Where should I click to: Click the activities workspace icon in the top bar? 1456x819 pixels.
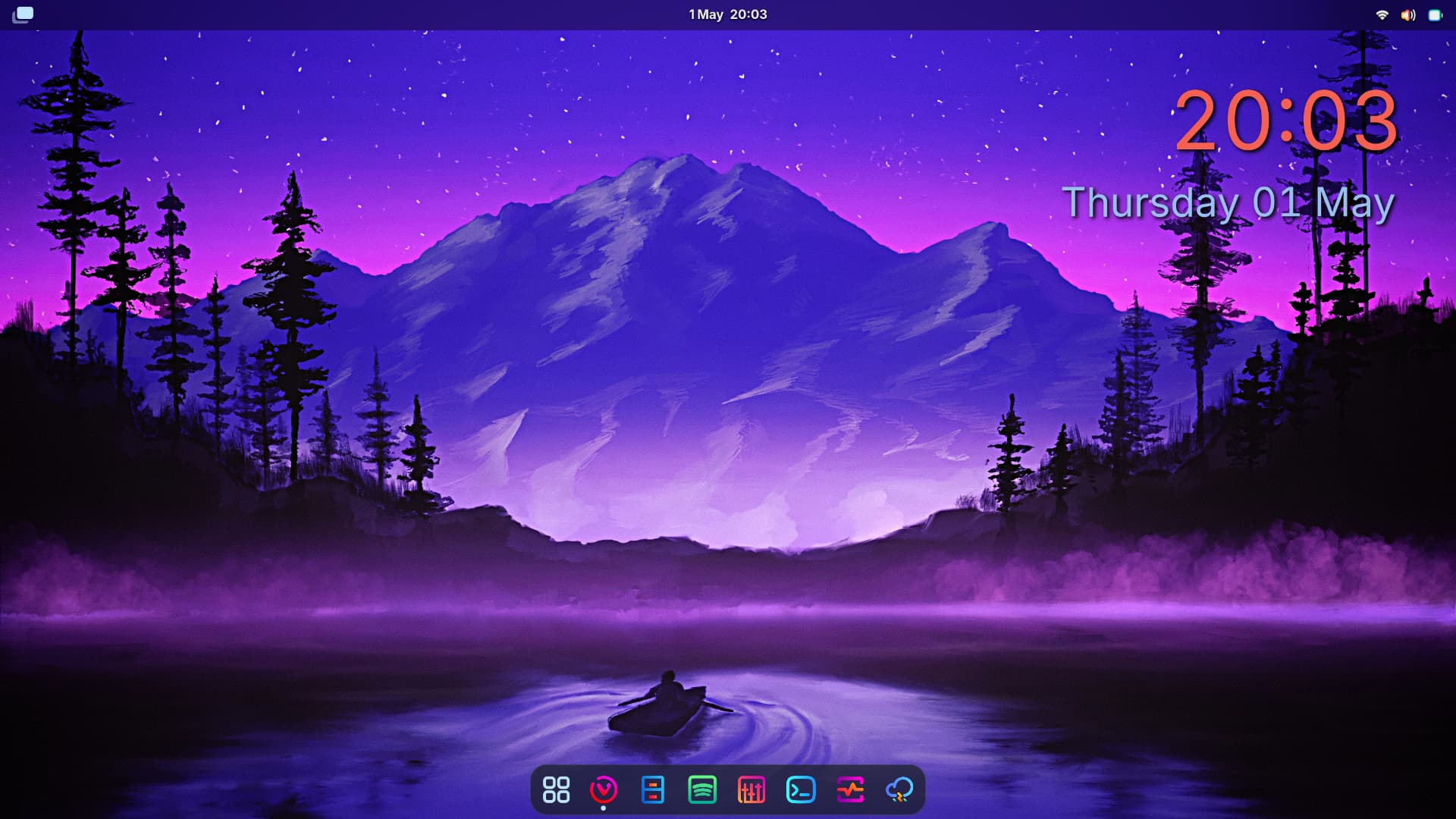pos(24,14)
